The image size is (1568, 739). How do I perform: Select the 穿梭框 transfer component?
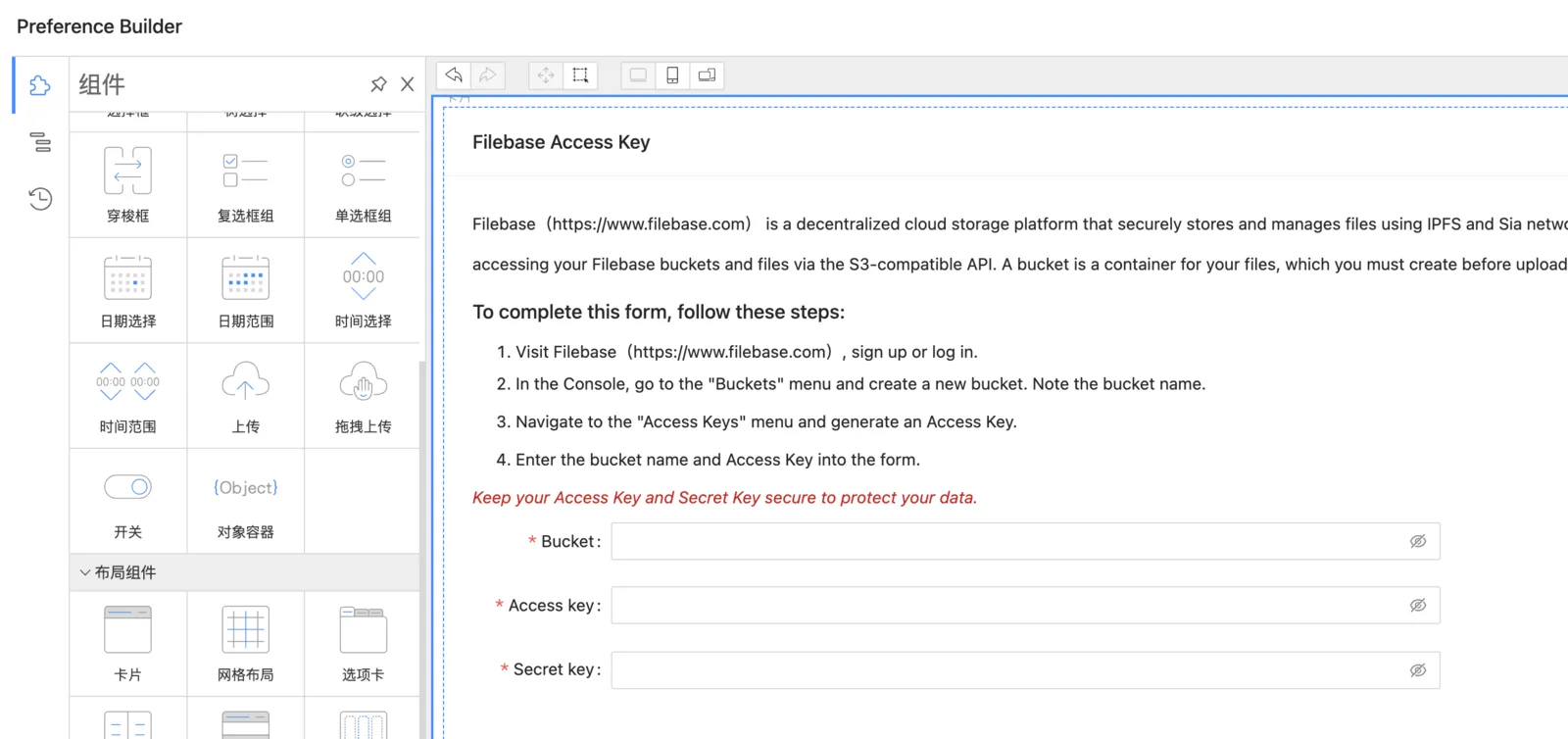pyautogui.click(x=128, y=184)
